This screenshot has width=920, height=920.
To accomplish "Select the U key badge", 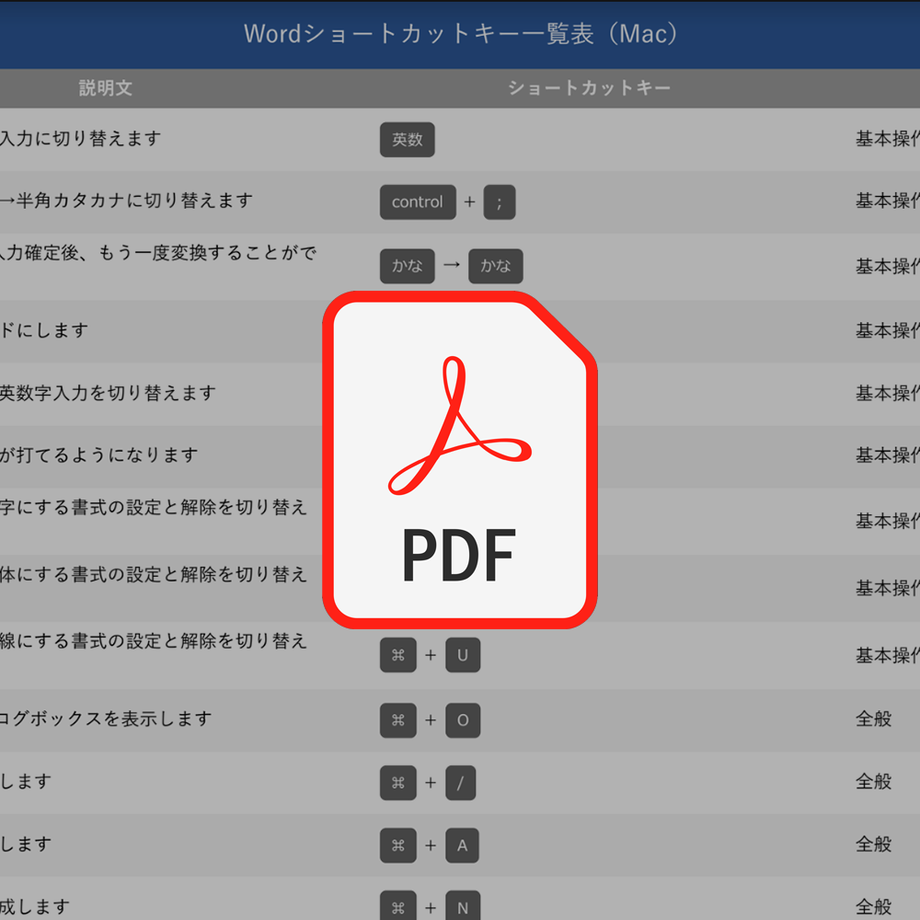I will pos(463,655).
